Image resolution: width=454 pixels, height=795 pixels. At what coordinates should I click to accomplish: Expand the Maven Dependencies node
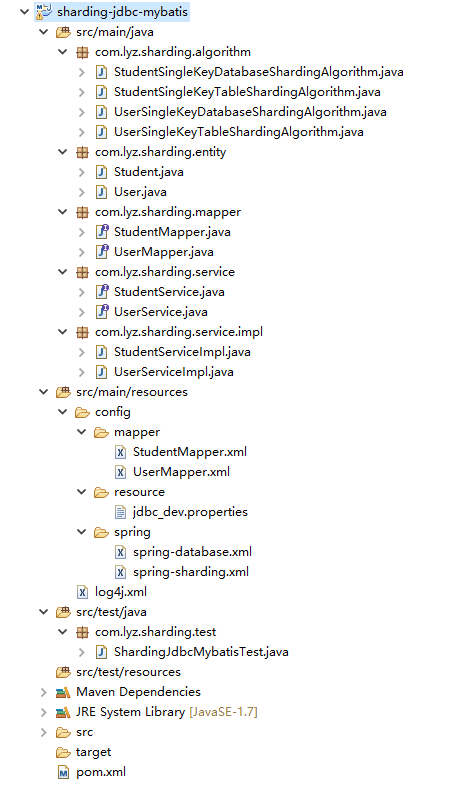point(44,692)
